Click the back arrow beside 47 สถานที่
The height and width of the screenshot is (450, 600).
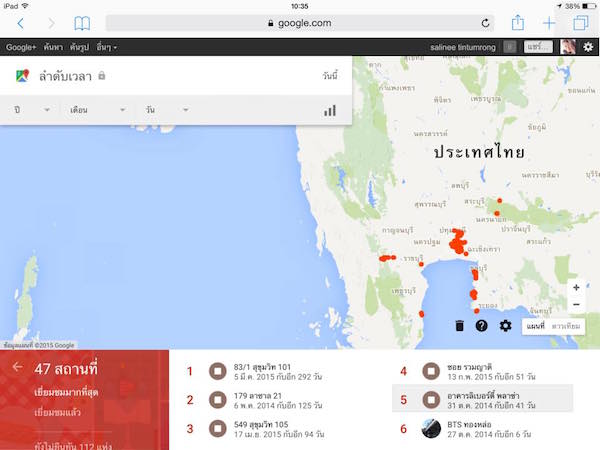pos(17,367)
